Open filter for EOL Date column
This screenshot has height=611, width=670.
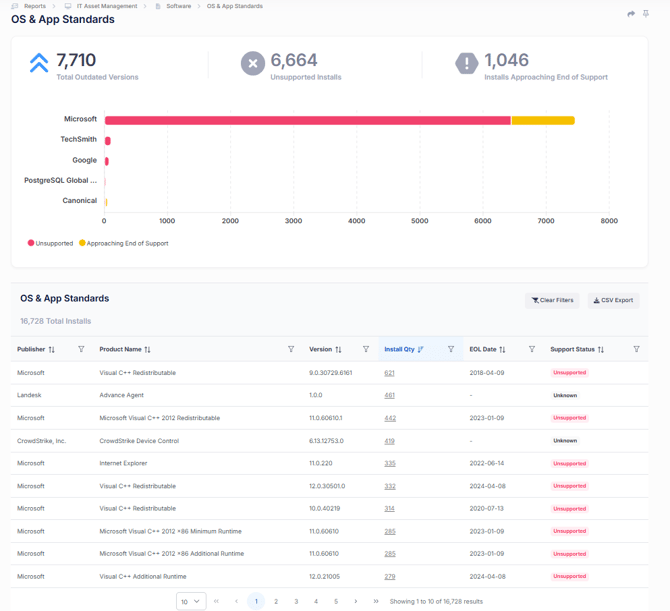531,349
